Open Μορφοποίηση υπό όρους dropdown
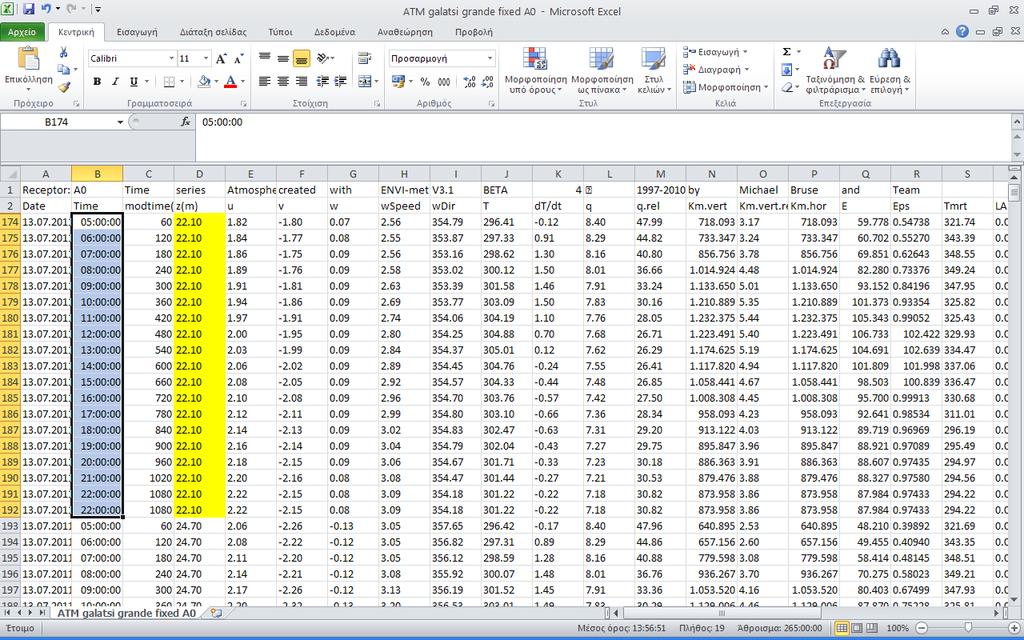Image resolution: width=1024 pixels, height=640 pixels. click(x=536, y=71)
